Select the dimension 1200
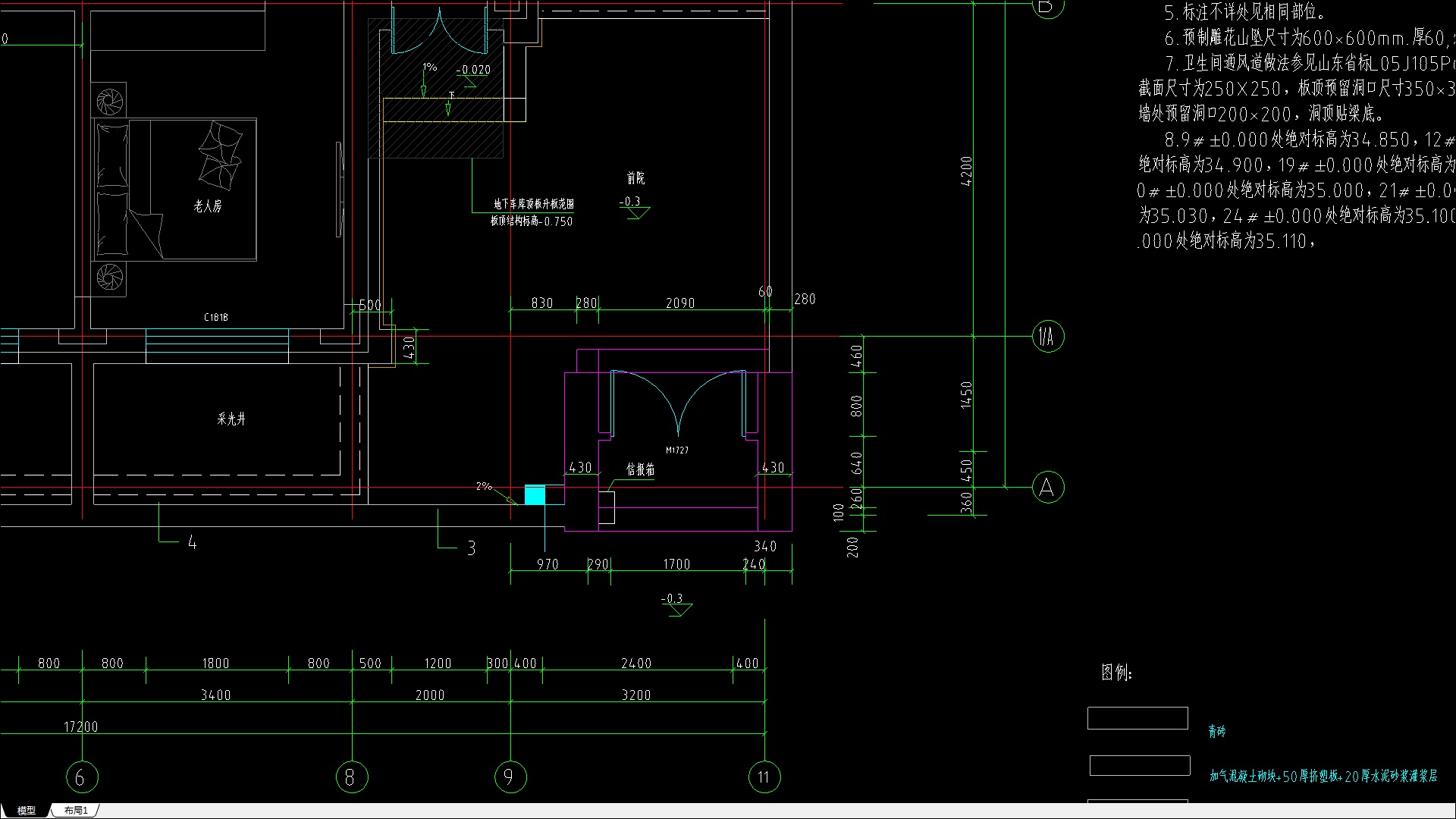The image size is (1456, 819). 438,664
